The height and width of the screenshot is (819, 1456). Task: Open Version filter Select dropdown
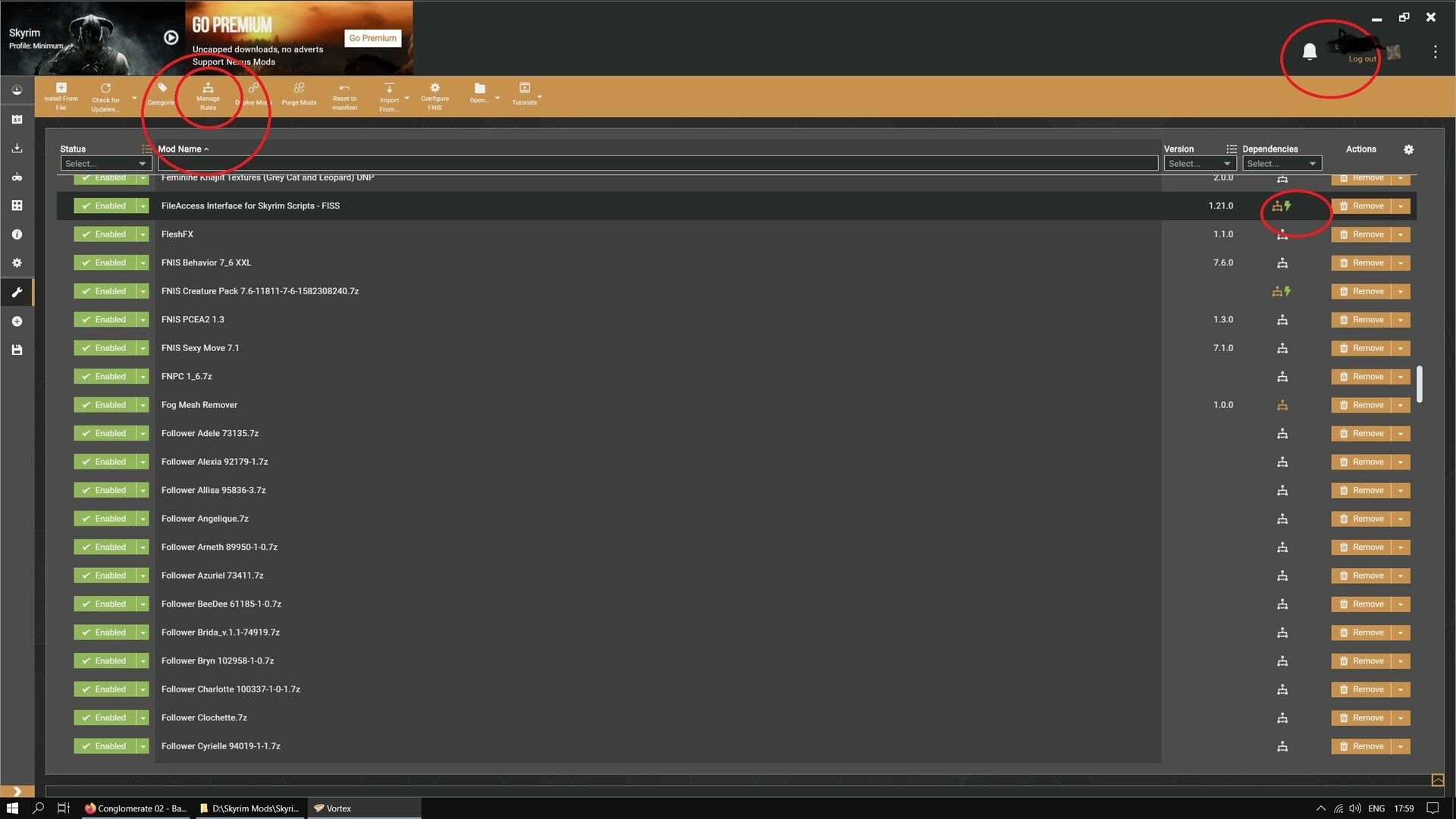(x=1200, y=163)
